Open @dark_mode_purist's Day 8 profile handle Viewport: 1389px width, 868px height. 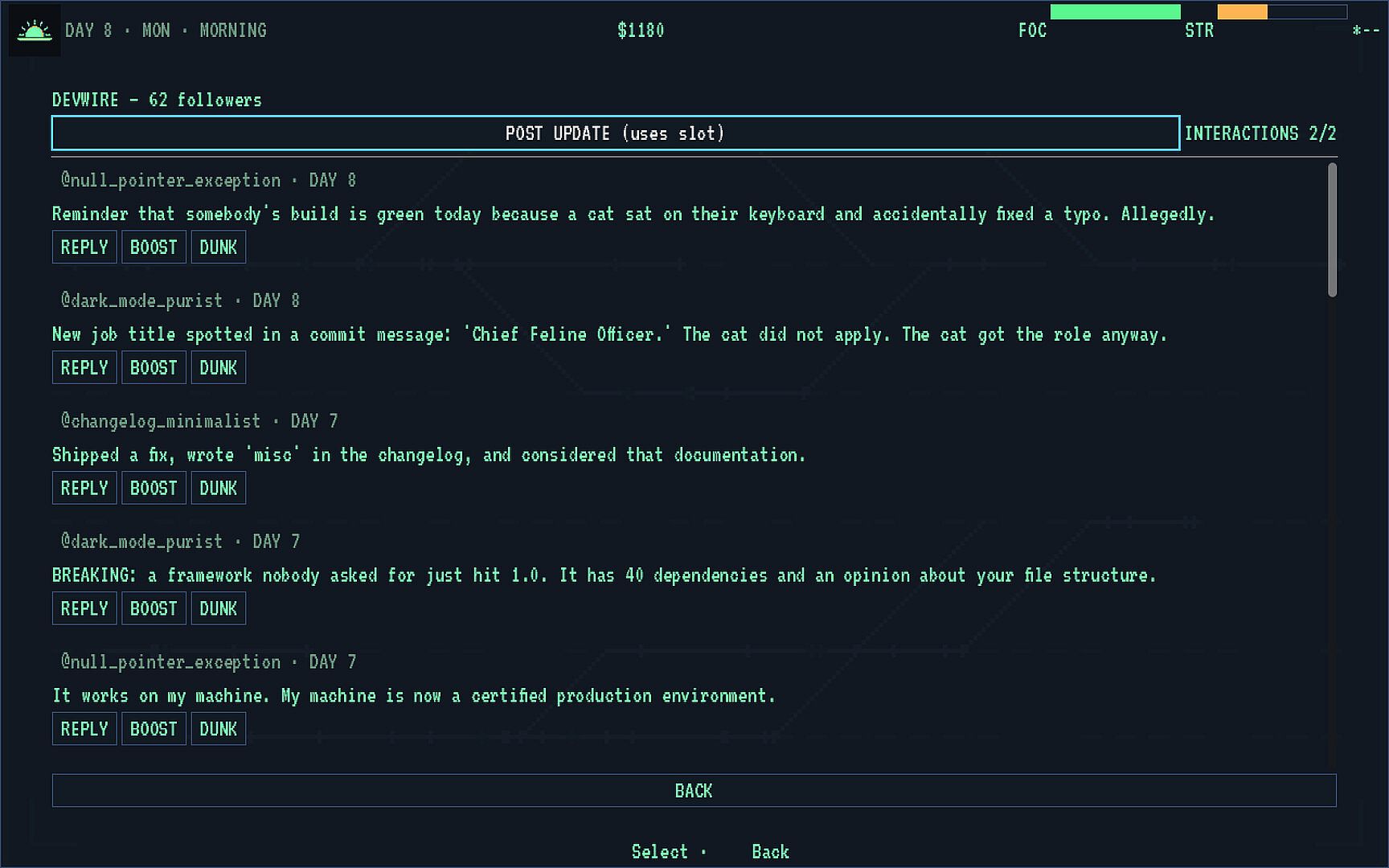[x=141, y=301]
